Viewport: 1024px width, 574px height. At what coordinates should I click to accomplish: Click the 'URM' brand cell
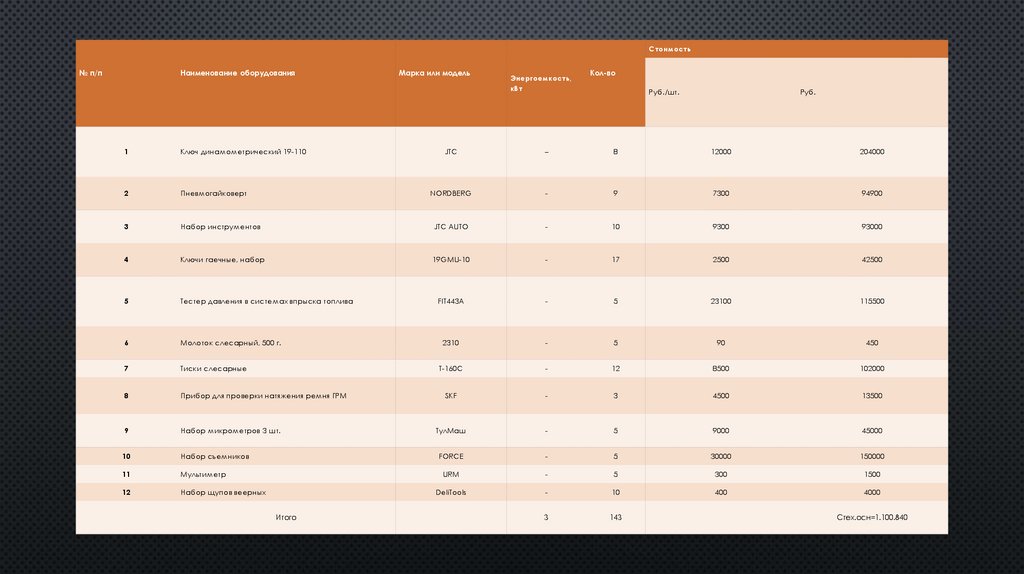click(x=451, y=475)
